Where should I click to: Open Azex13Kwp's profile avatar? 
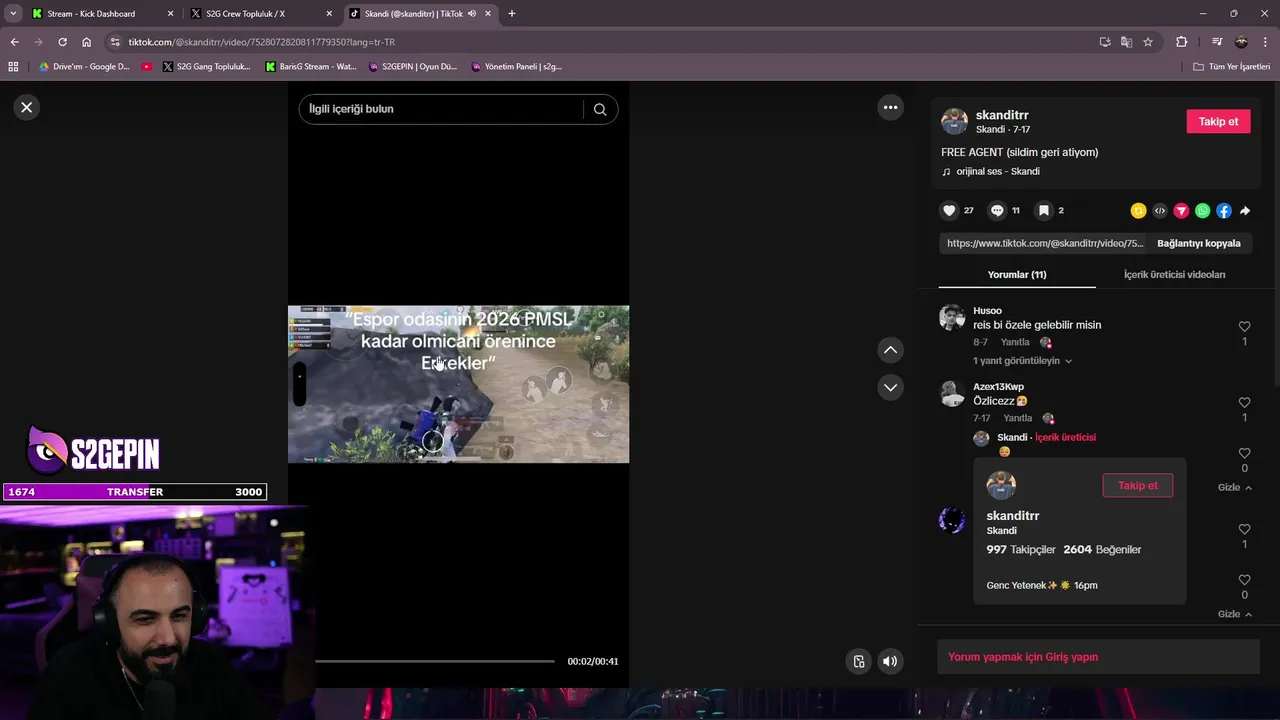click(952, 393)
